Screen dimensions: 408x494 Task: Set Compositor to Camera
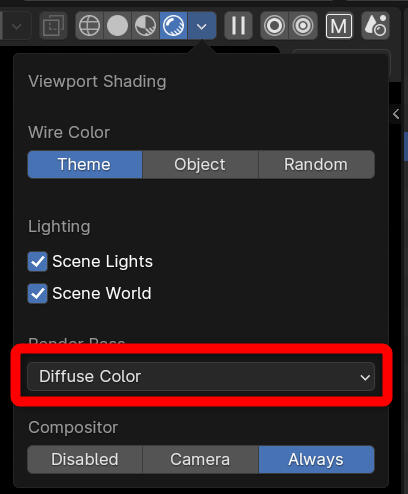tap(200, 459)
